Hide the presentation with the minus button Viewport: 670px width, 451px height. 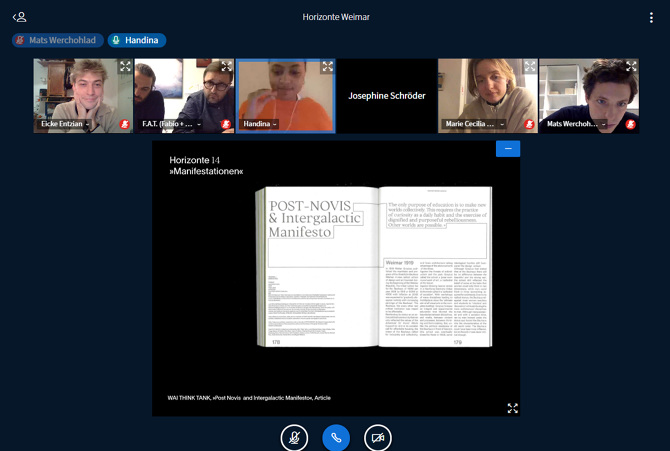(x=508, y=149)
